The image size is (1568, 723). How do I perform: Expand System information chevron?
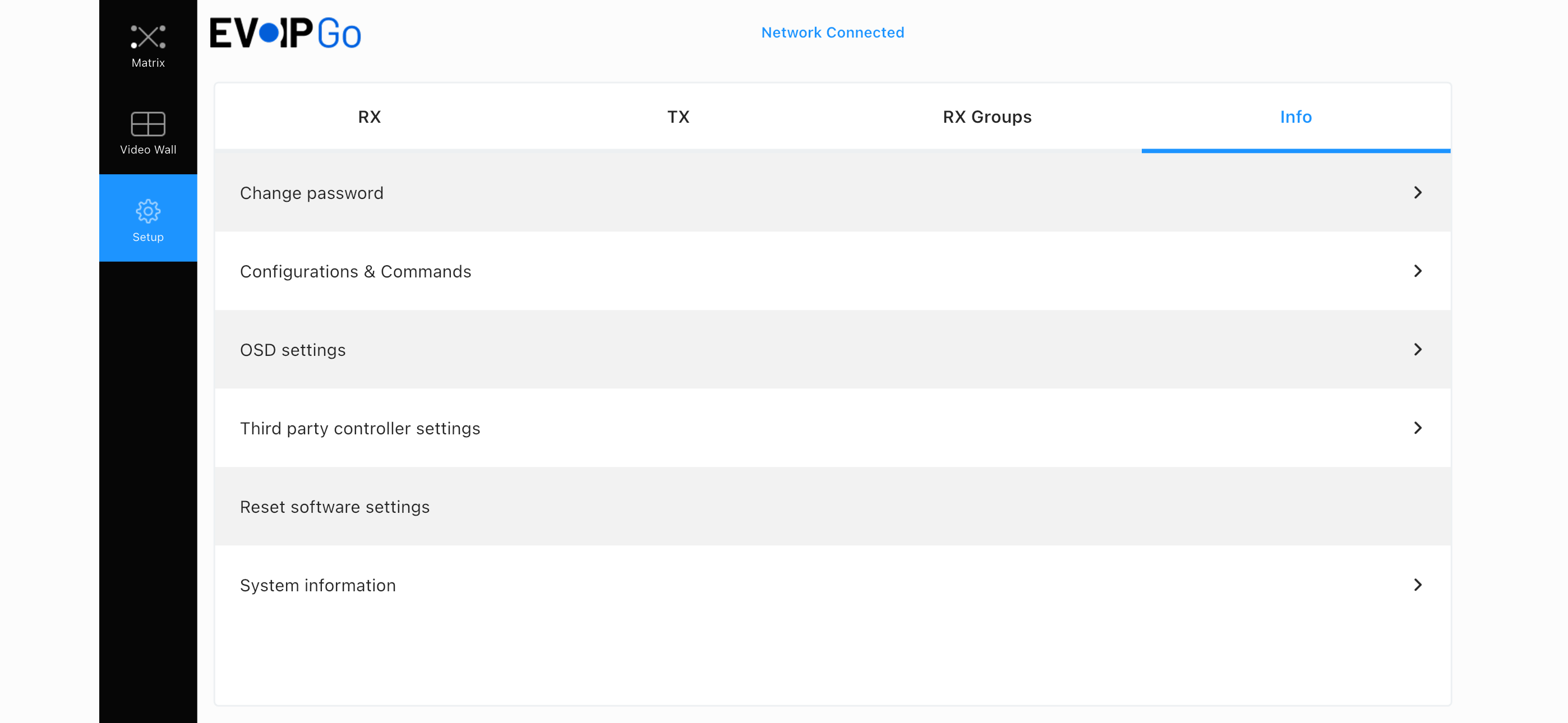[x=1418, y=585]
